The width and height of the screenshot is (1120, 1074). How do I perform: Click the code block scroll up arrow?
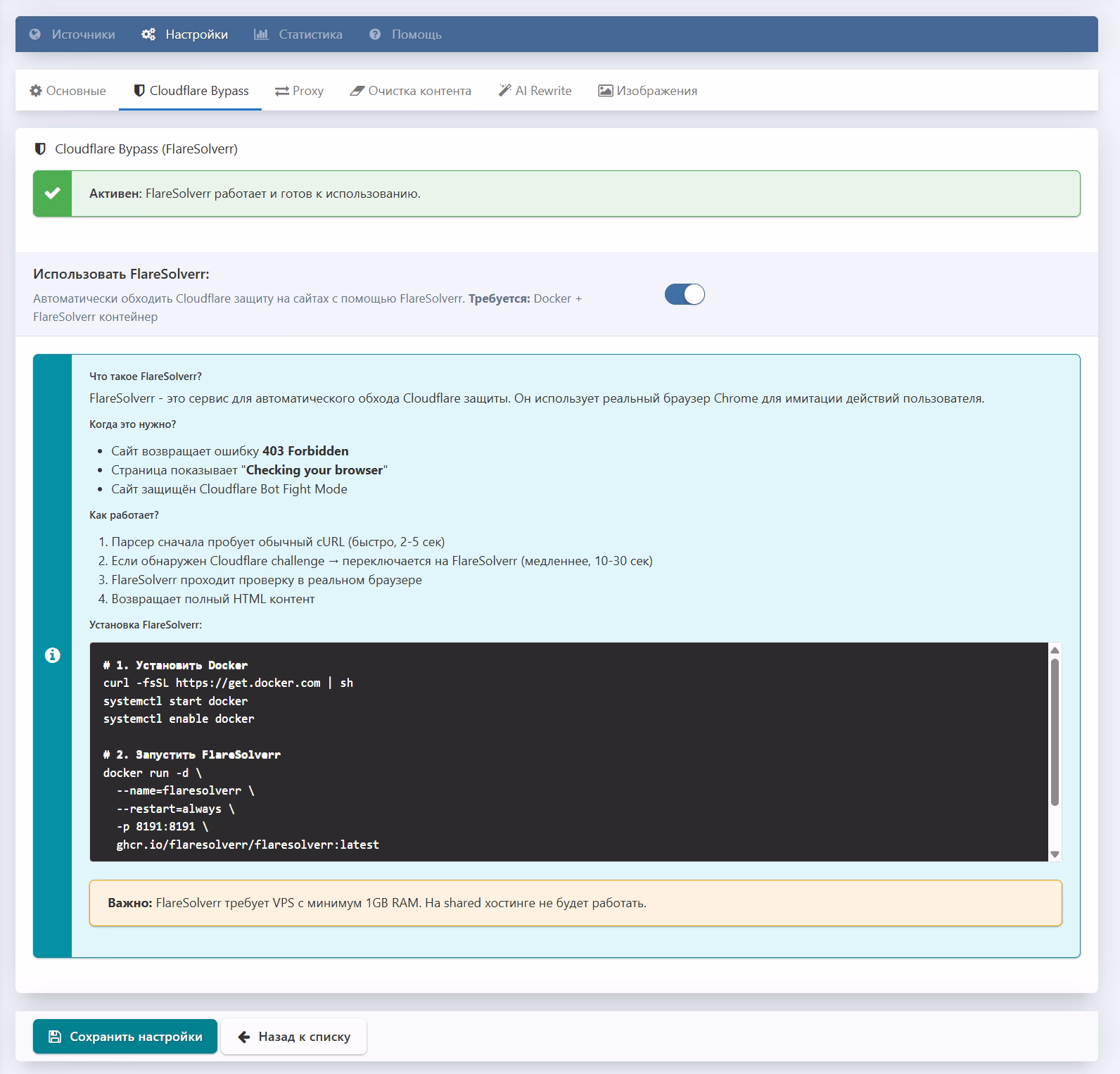click(x=1055, y=650)
